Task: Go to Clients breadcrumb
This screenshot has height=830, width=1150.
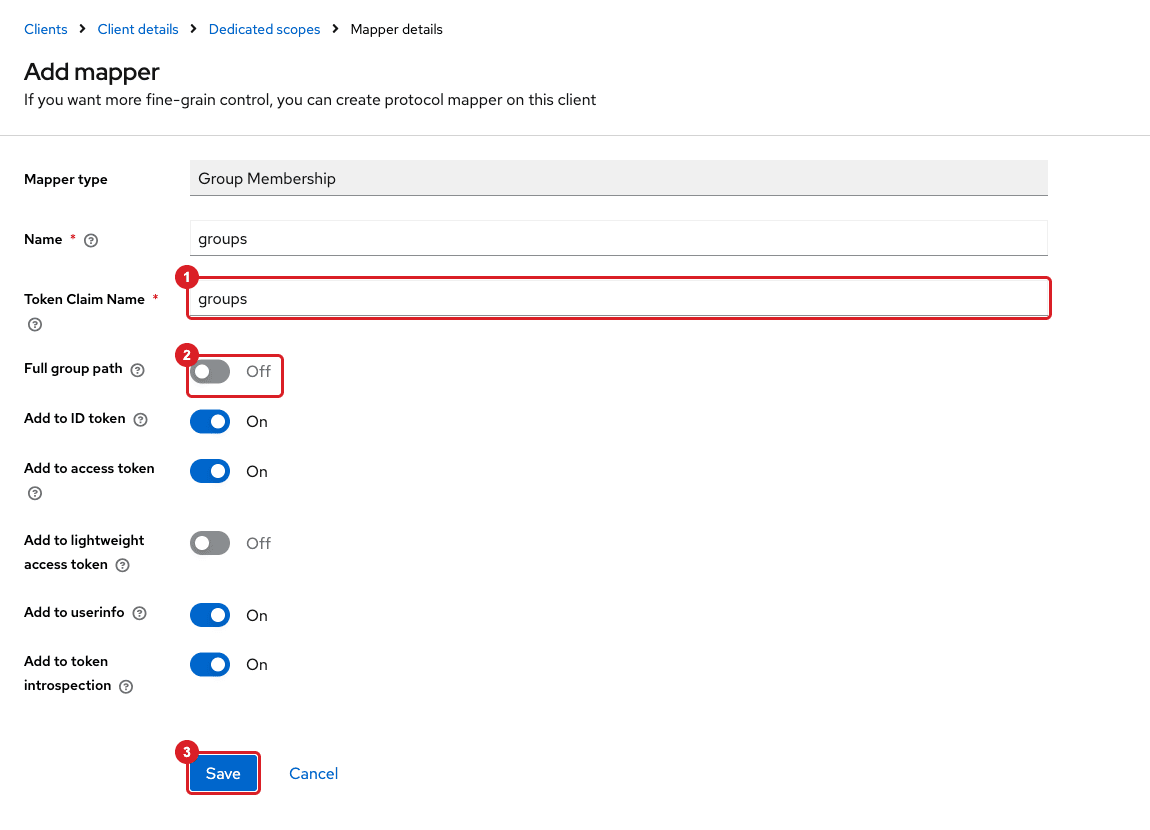Action: coord(45,29)
